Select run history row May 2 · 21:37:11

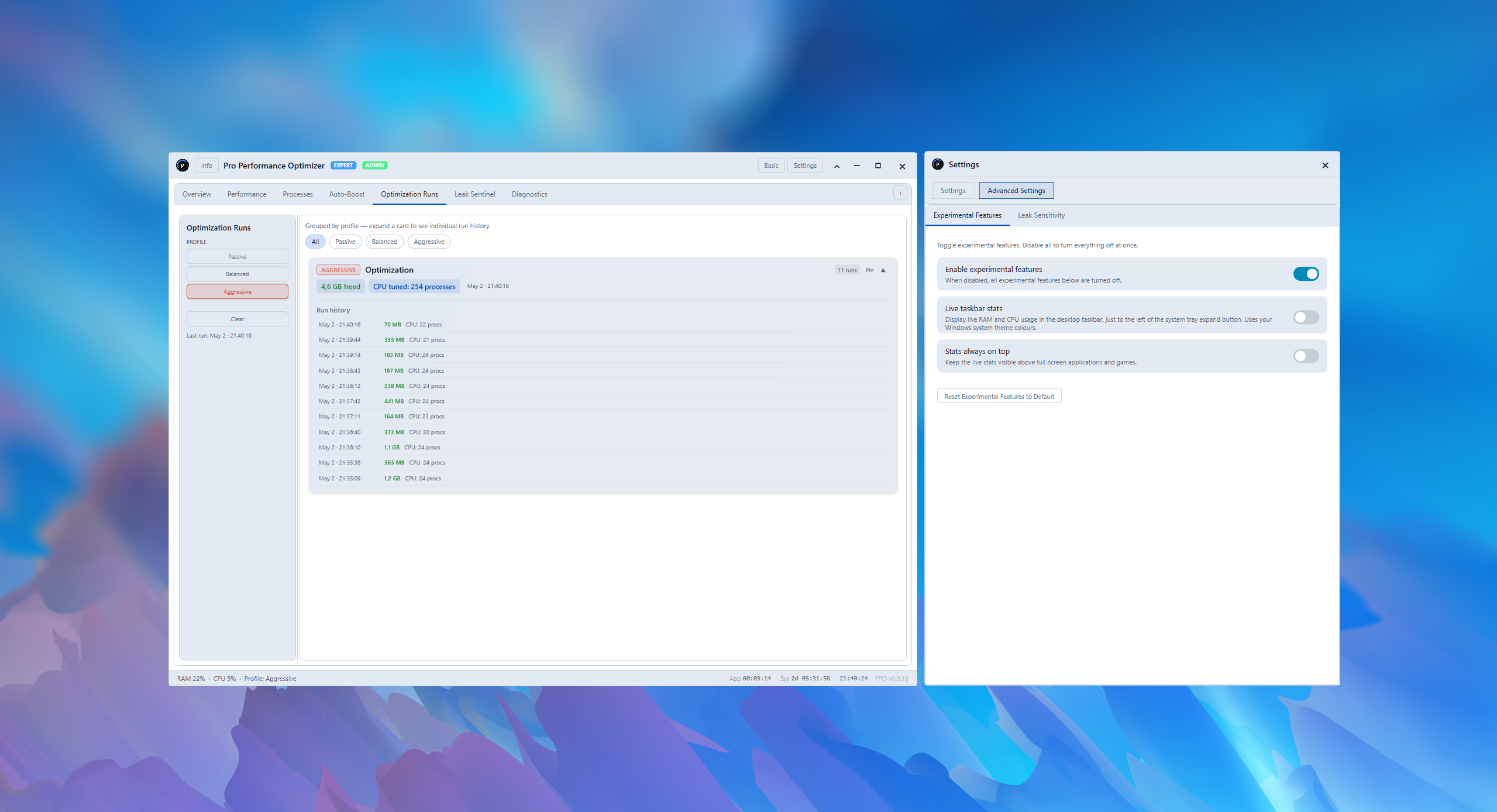603,417
